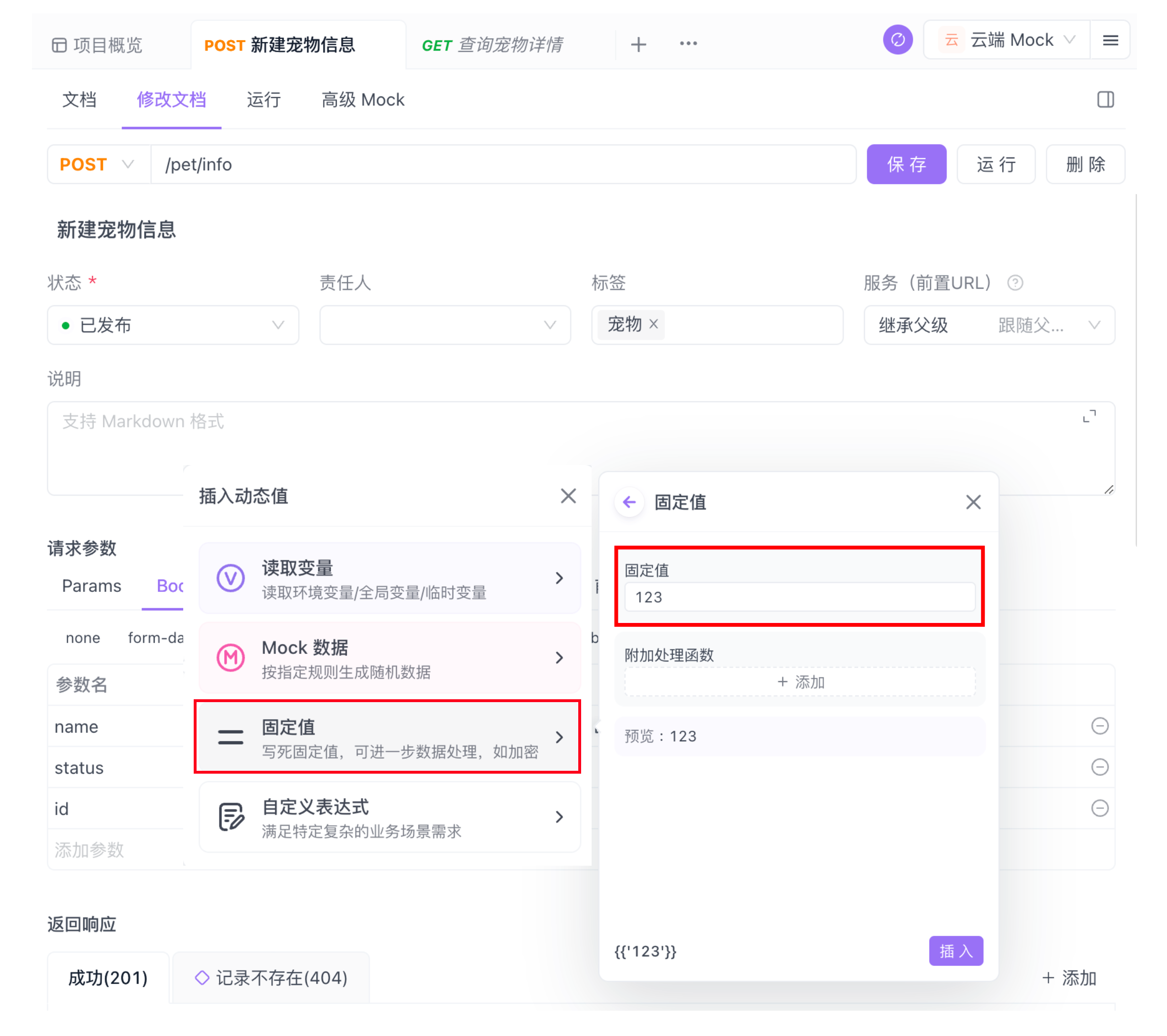Switch to the 高级 Mock tab
Viewport: 1167px width, 1036px height.
(x=363, y=100)
